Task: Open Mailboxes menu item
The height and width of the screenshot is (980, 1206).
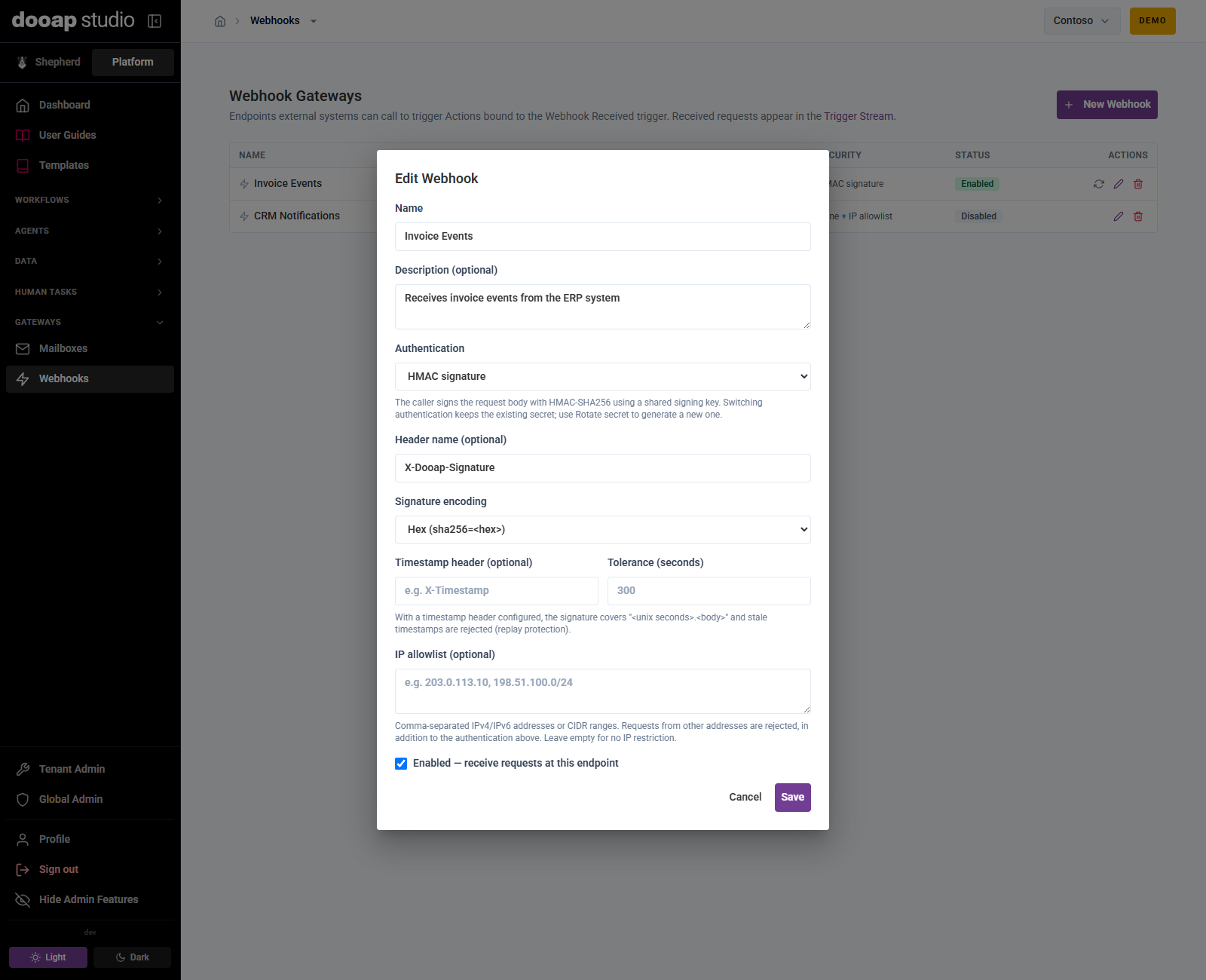Action: coord(90,349)
